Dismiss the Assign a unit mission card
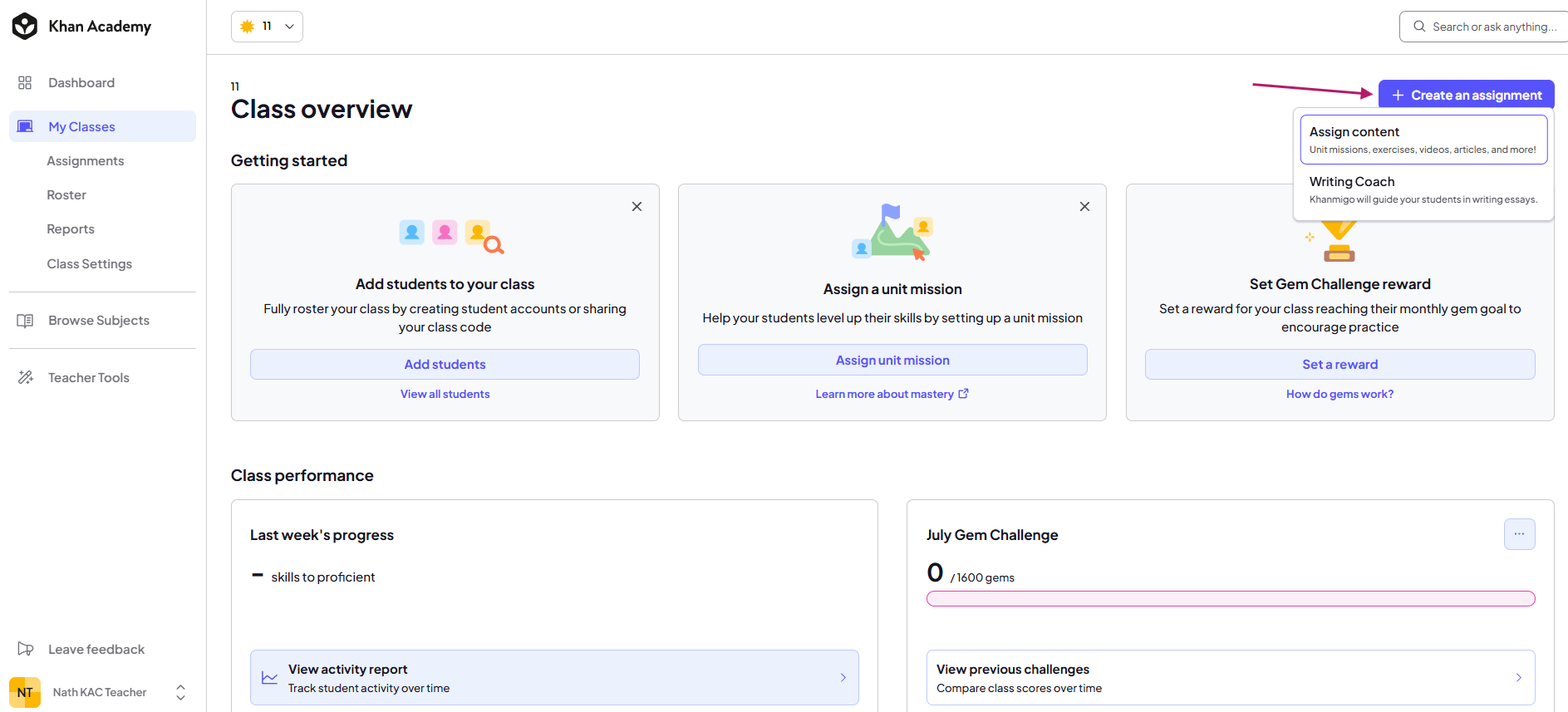The width and height of the screenshot is (1568, 712). 1084,206
